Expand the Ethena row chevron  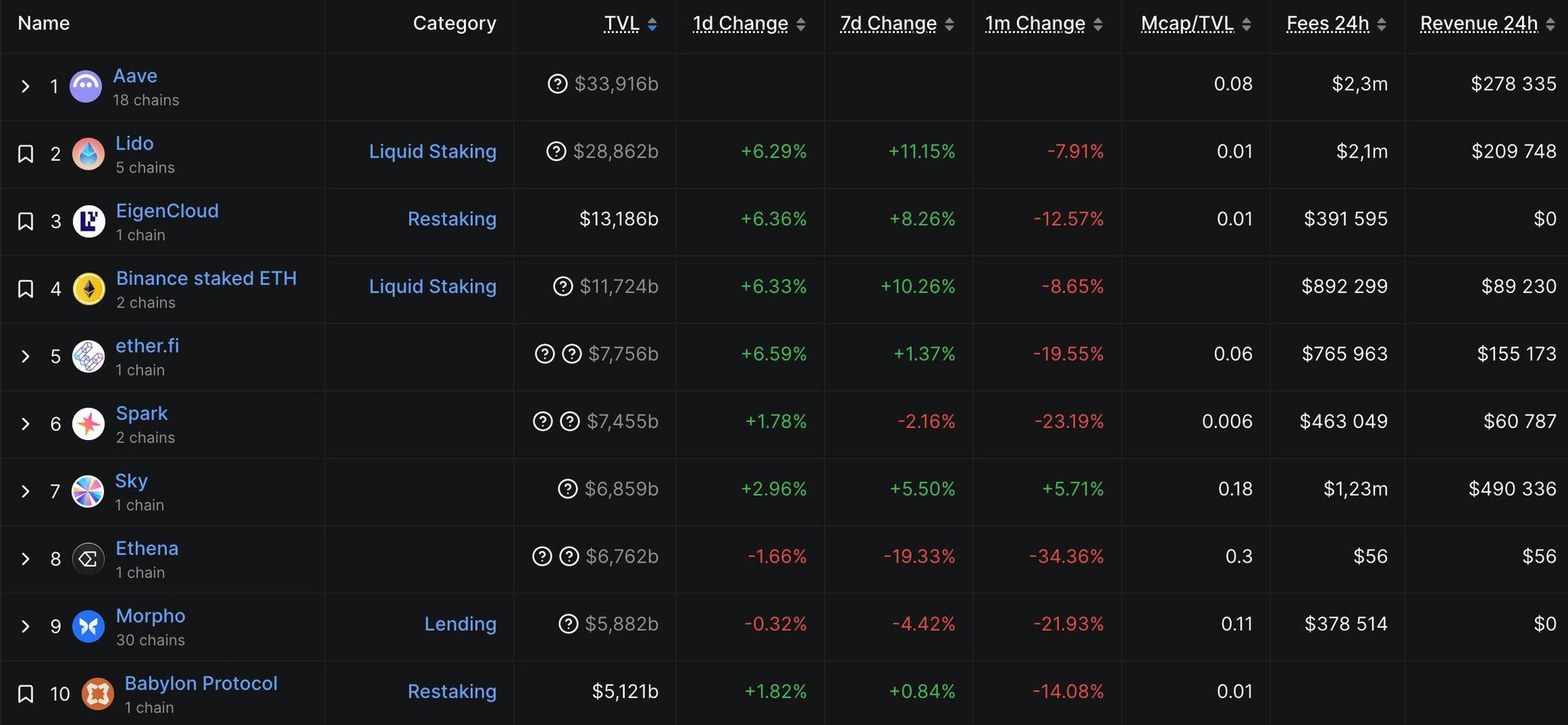25,559
